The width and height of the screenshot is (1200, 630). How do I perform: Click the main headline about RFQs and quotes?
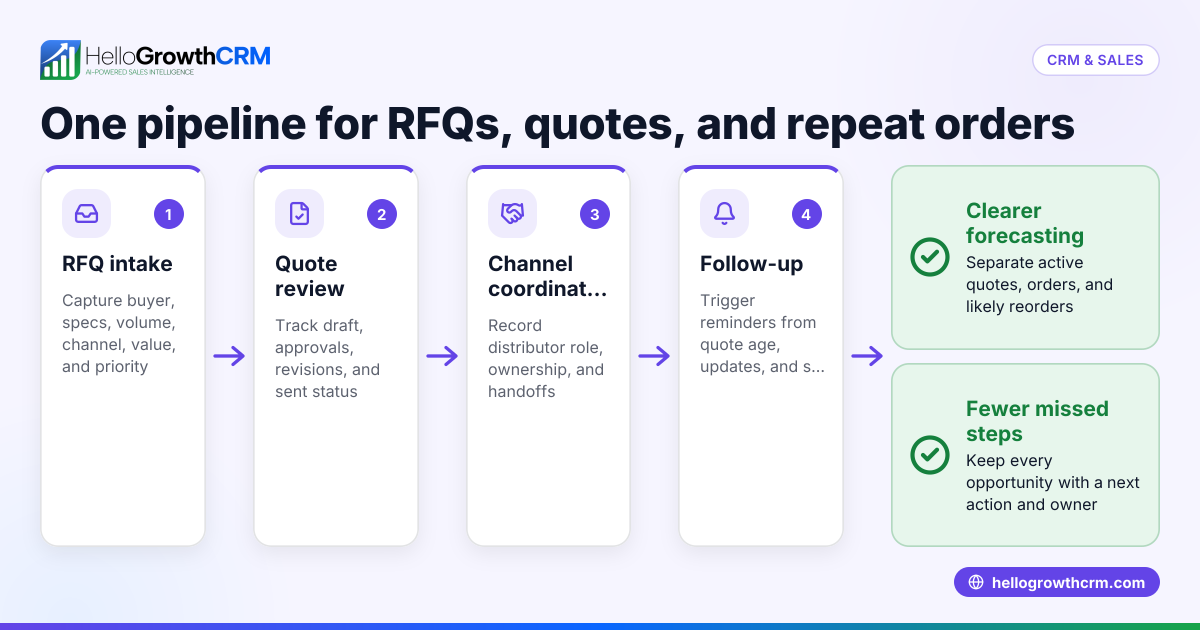pyautogui.click(x=557, y=124)
